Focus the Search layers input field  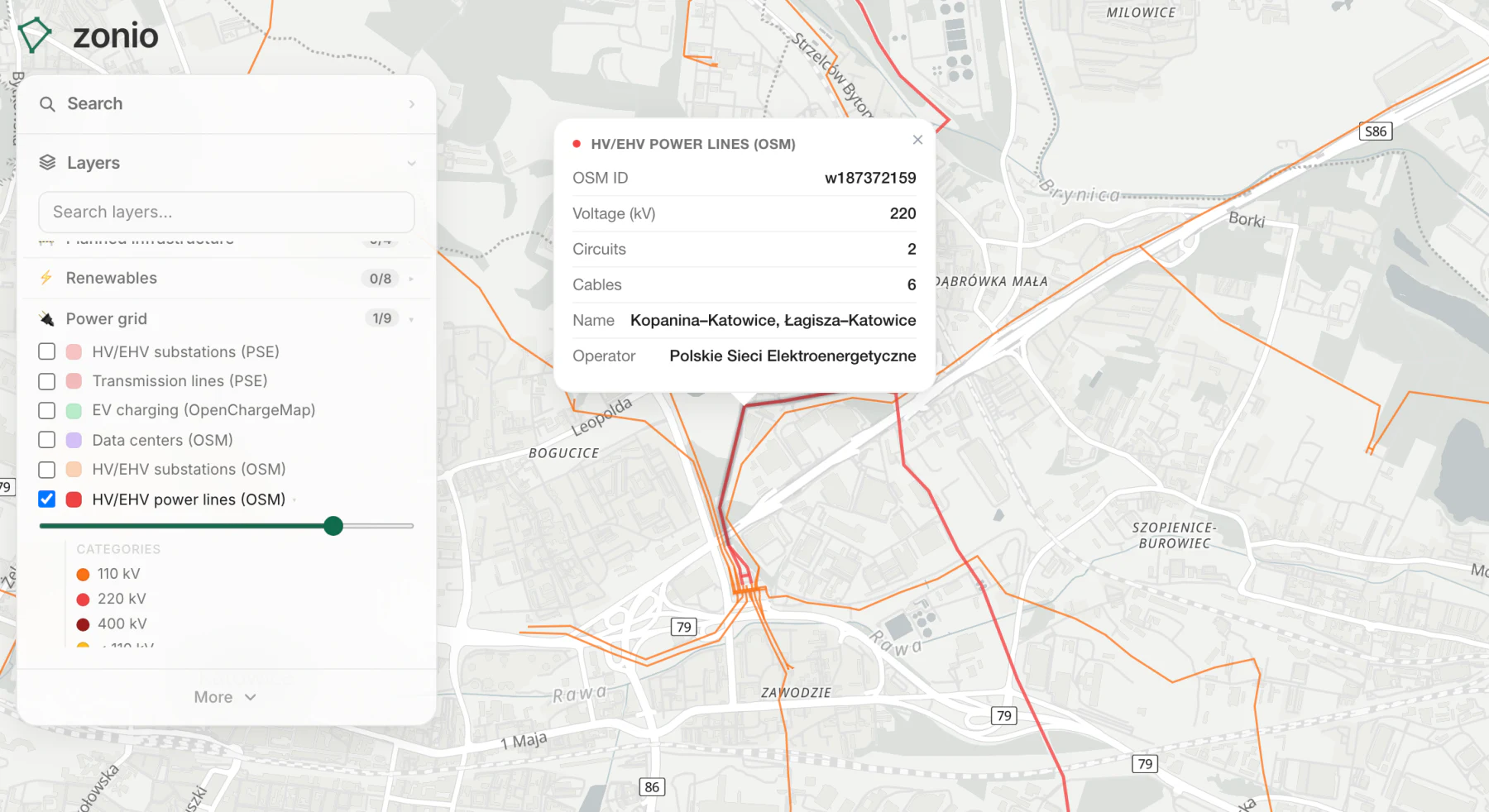[227, 213]
